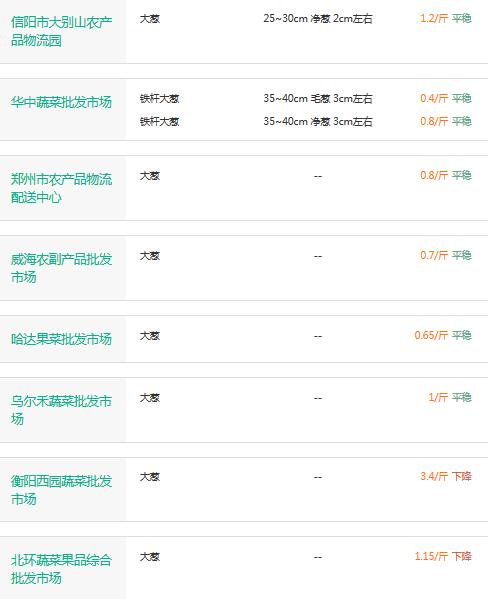This screenshot has height=599, width=488.
Task: Click the 0.65/斤 price in 哈达 row
Action: click(x=431, y=335)
